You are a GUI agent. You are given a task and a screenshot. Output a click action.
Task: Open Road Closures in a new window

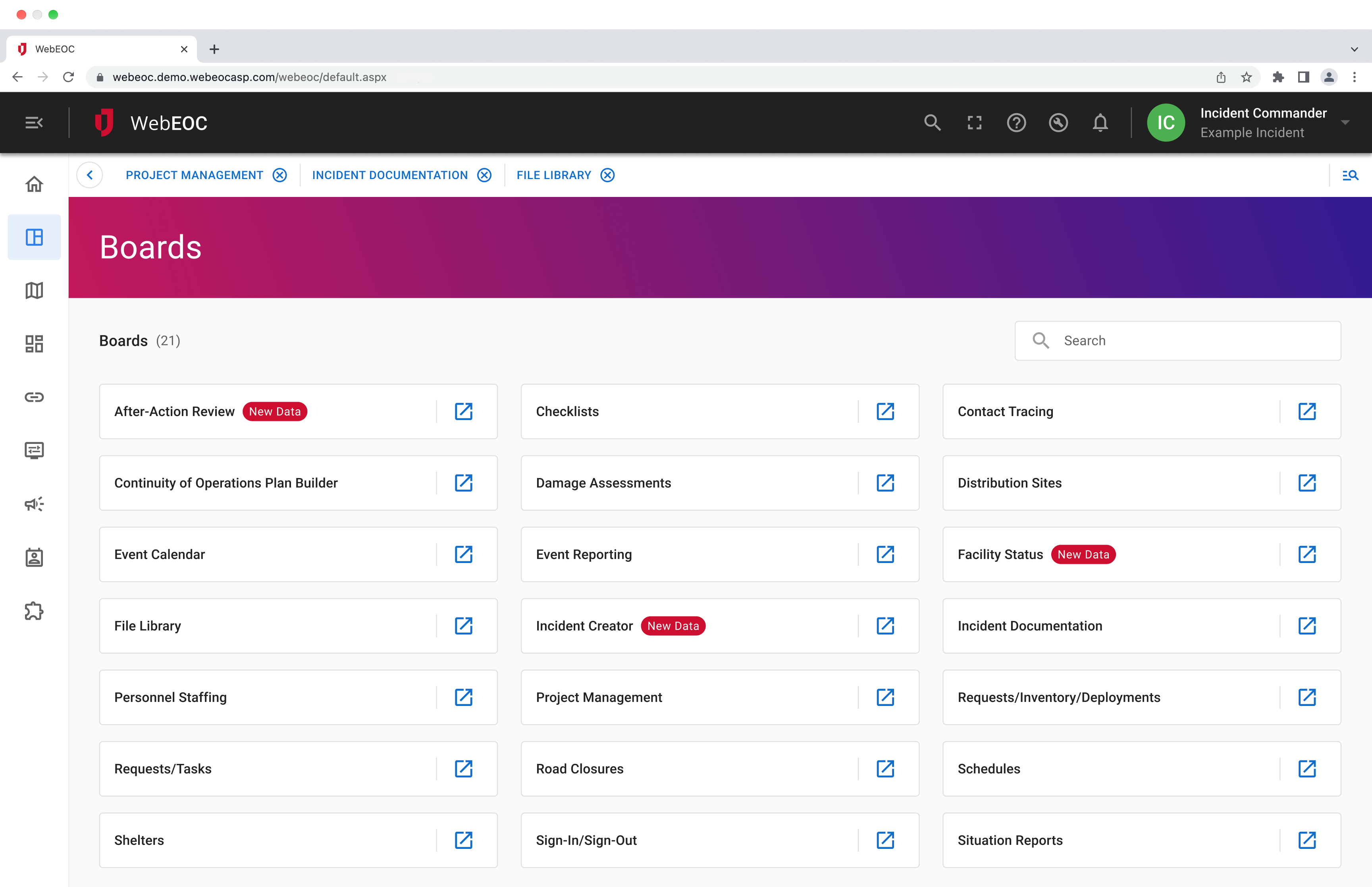886,768
